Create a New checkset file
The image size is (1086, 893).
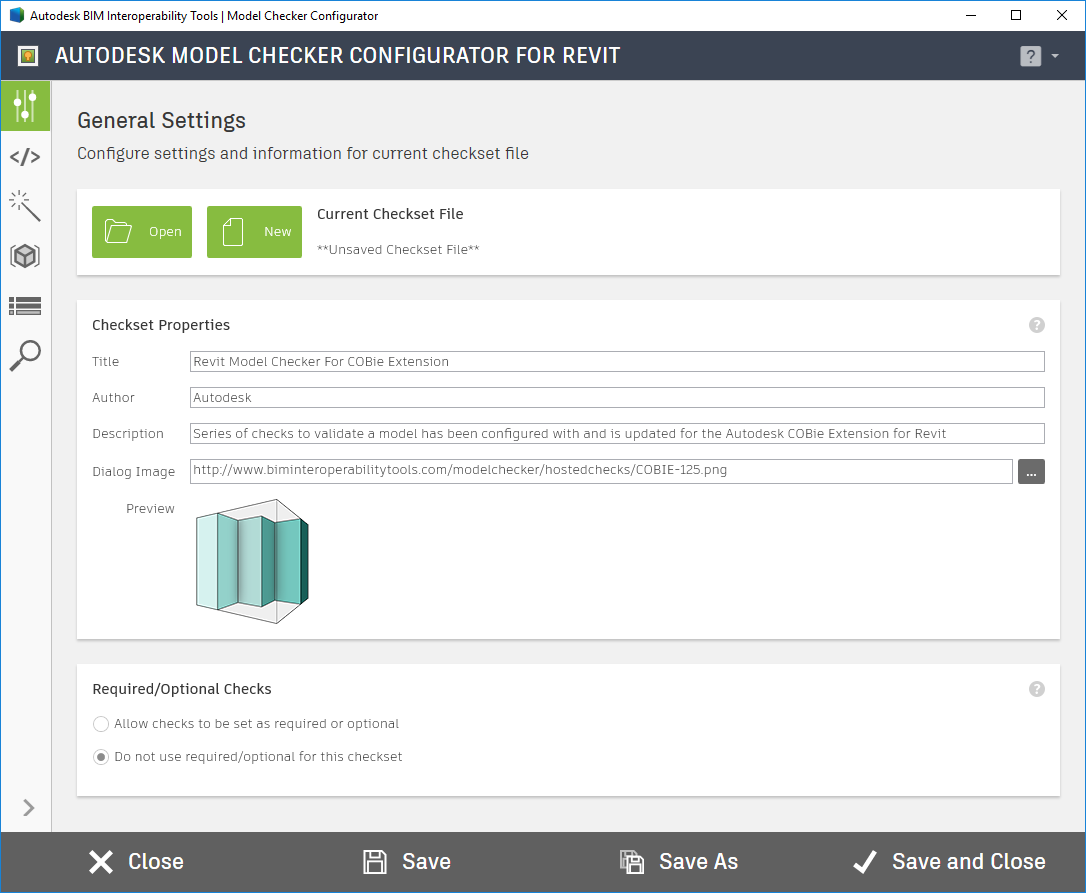tap(254, 231)
